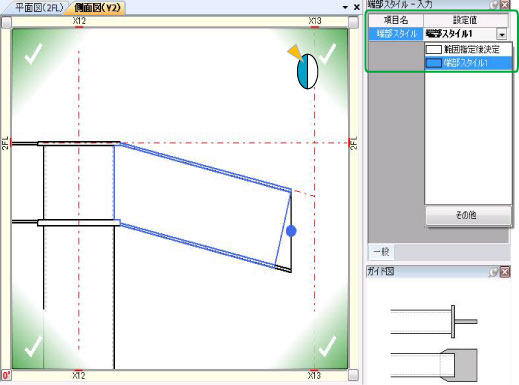Image resolution: width=519 pixels, height=385 pixels.
Task: Switch to 平面図(2FL) tab
Action: pyautogui.click(x=40, y=8)
